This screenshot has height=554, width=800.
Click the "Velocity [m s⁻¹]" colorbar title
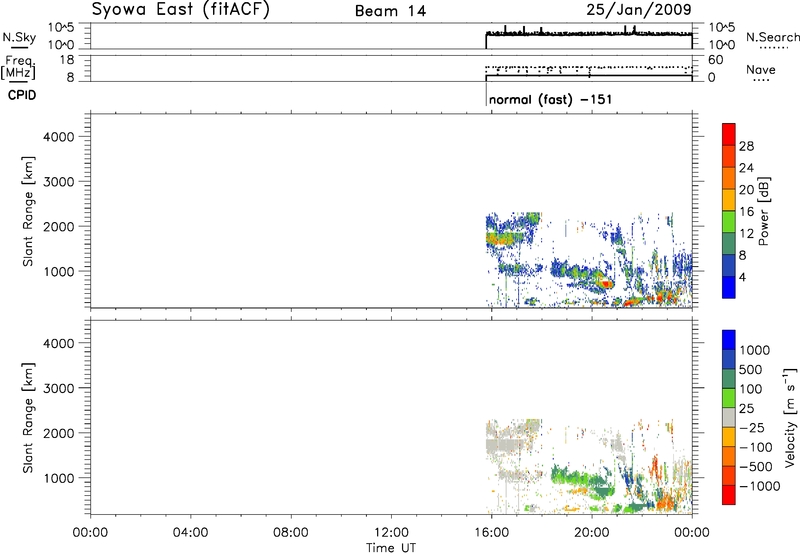[x=790, y=417]
